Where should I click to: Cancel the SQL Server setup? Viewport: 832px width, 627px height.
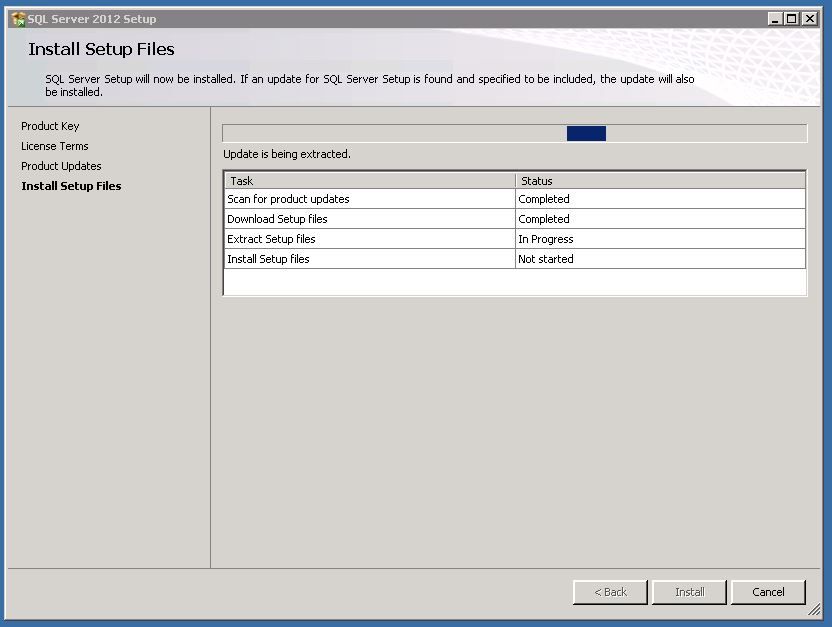point(768,592)
